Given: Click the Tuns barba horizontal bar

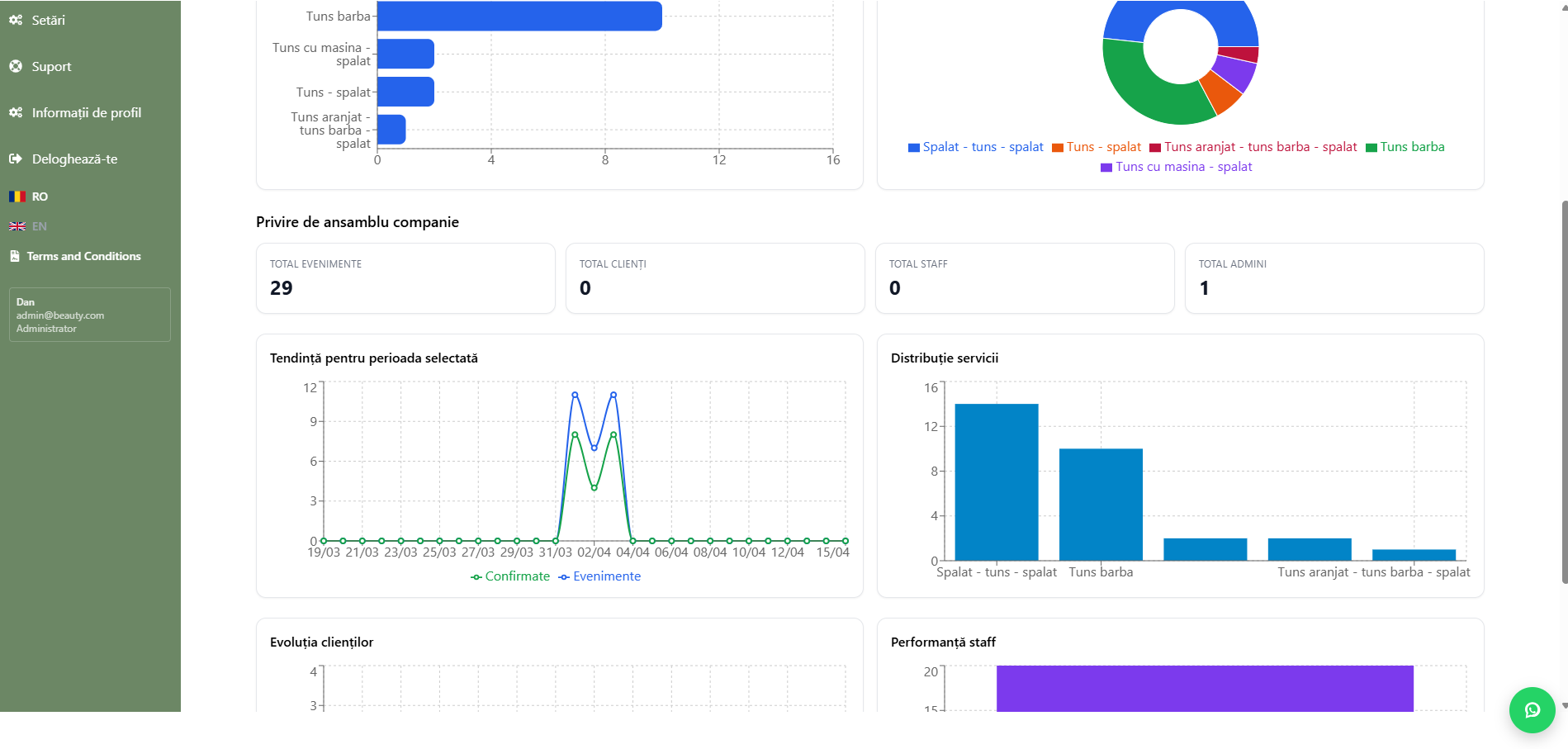Looking at the screenshot, I should click(x=519, y=16).
